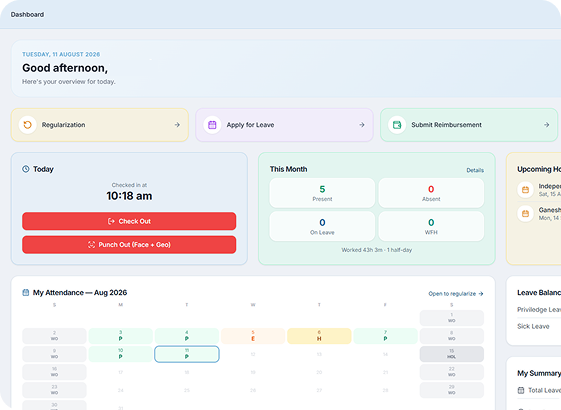The image size is (561, 410).
Task: Select day 7 marked present
Action: click(x=385, y=336)
